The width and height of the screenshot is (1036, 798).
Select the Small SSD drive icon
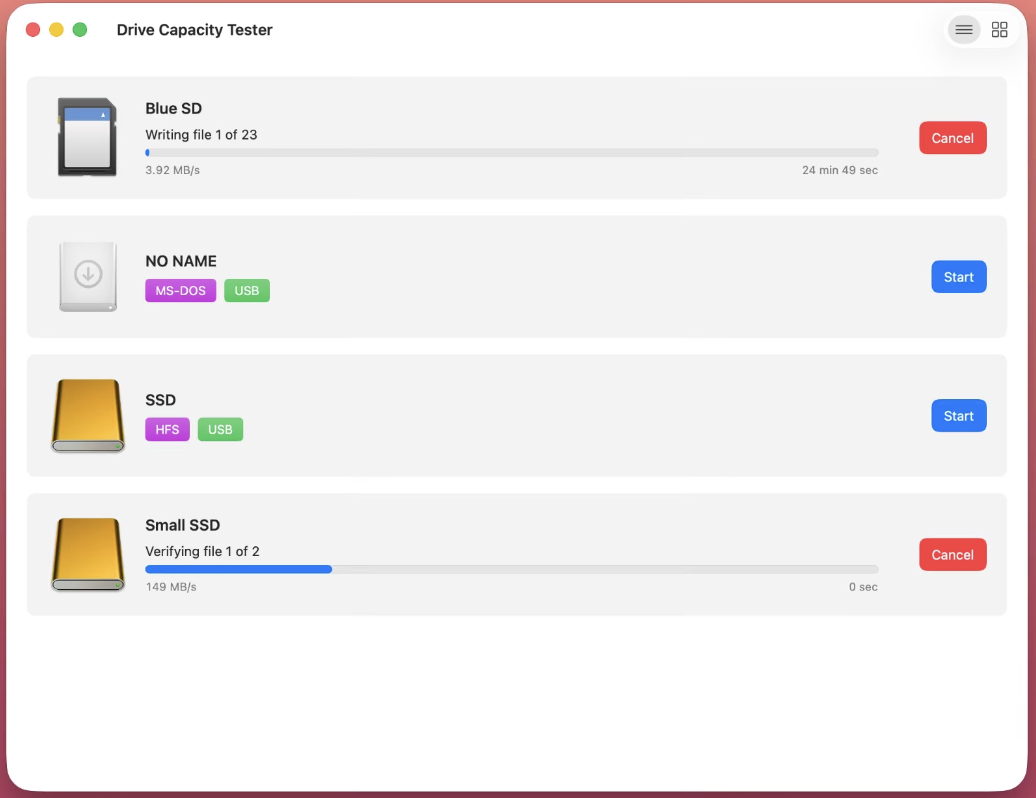point(88,554)
